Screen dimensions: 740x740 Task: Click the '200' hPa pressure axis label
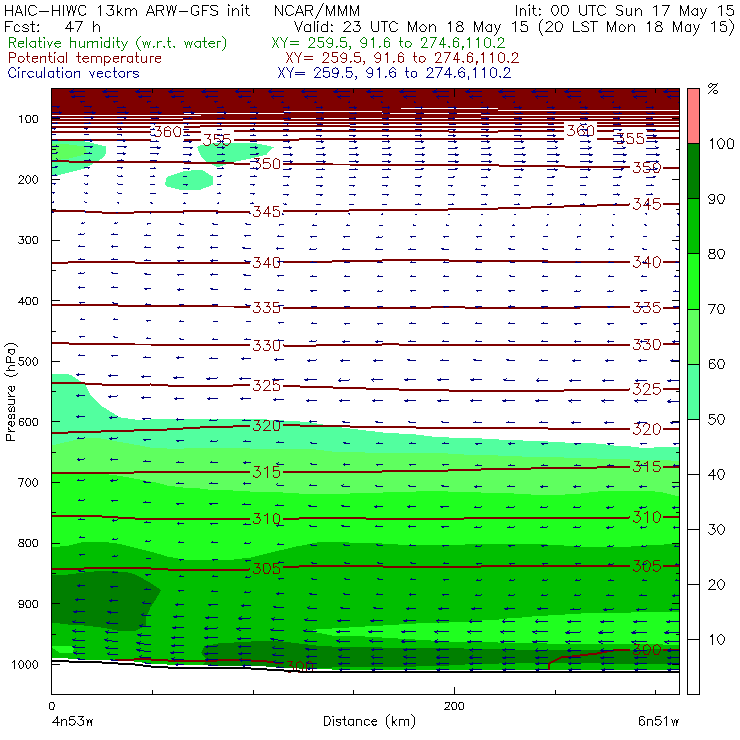pyautogui.click(x=28, y=179)
